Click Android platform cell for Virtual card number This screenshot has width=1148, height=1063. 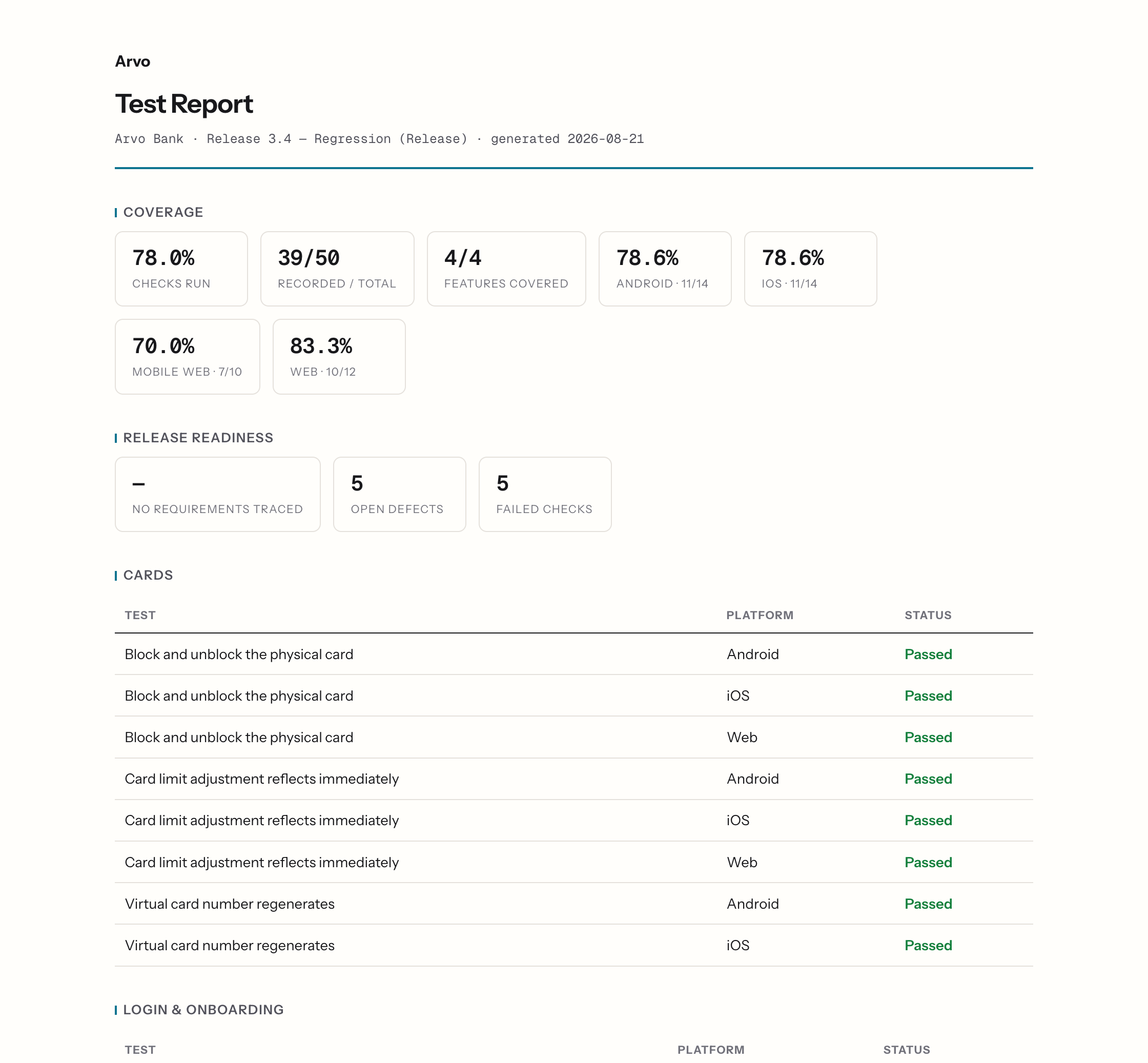tap(752, 904)
